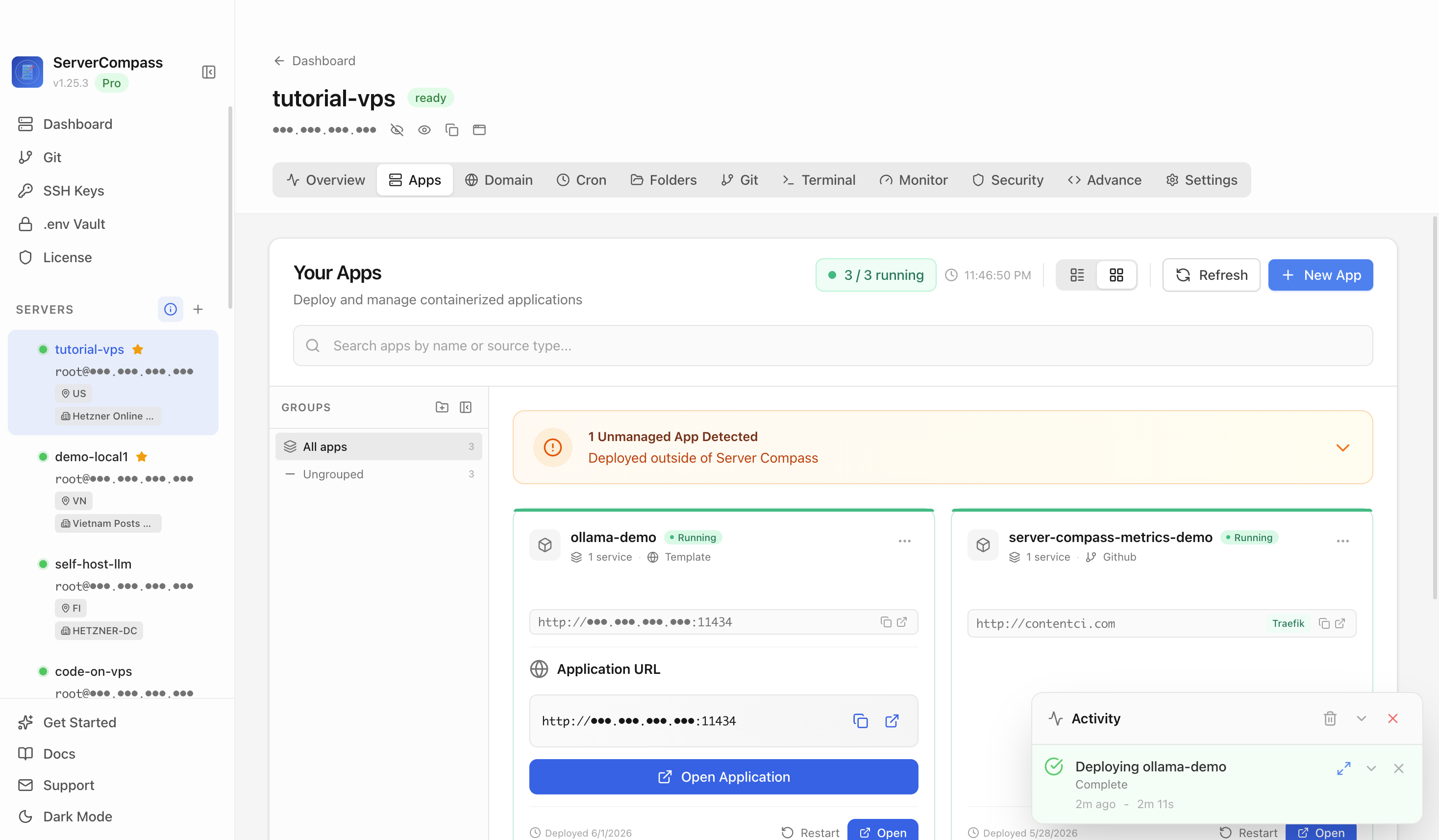This screenshot has height=840, width=1439.
Task: Open the Folders tab
Action: click(664, 180)
